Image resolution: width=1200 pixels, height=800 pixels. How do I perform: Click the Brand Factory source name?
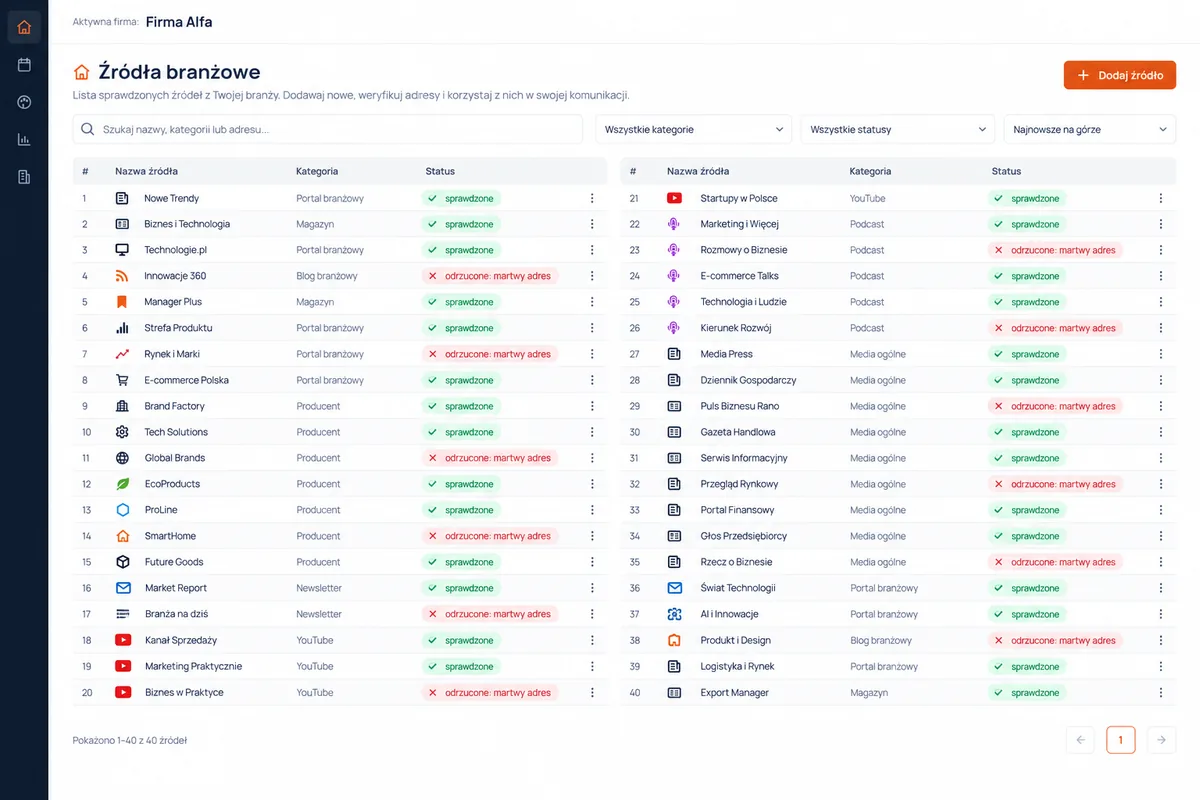click(x=174, y=406)
